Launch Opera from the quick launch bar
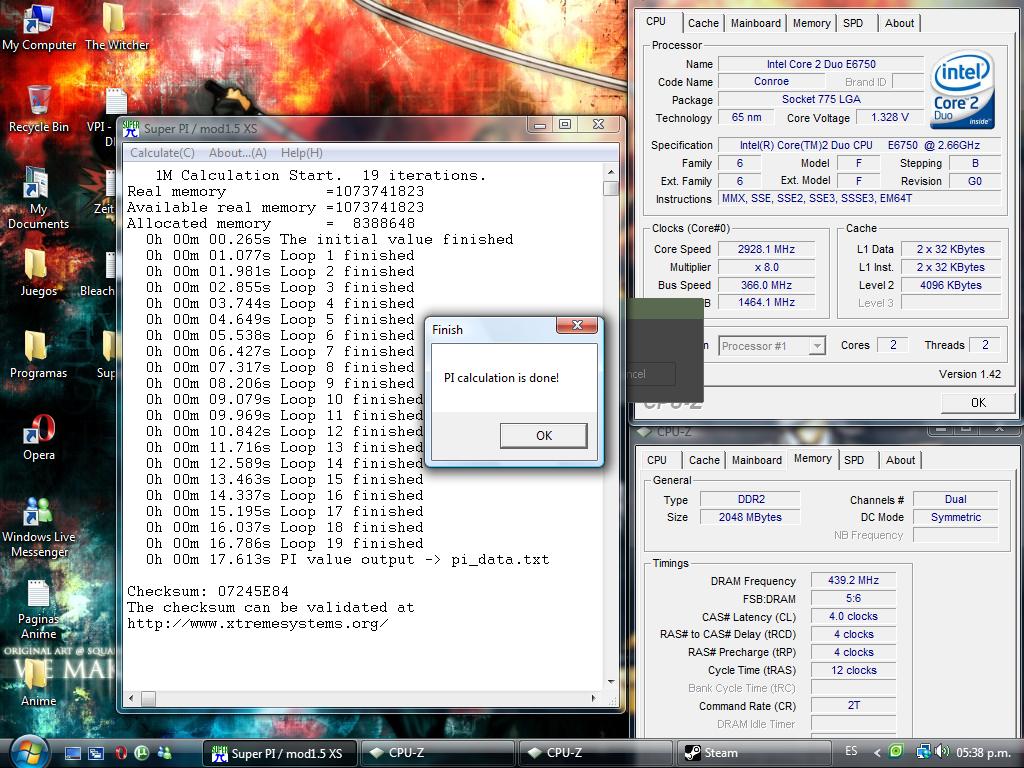 coord(120,753)
